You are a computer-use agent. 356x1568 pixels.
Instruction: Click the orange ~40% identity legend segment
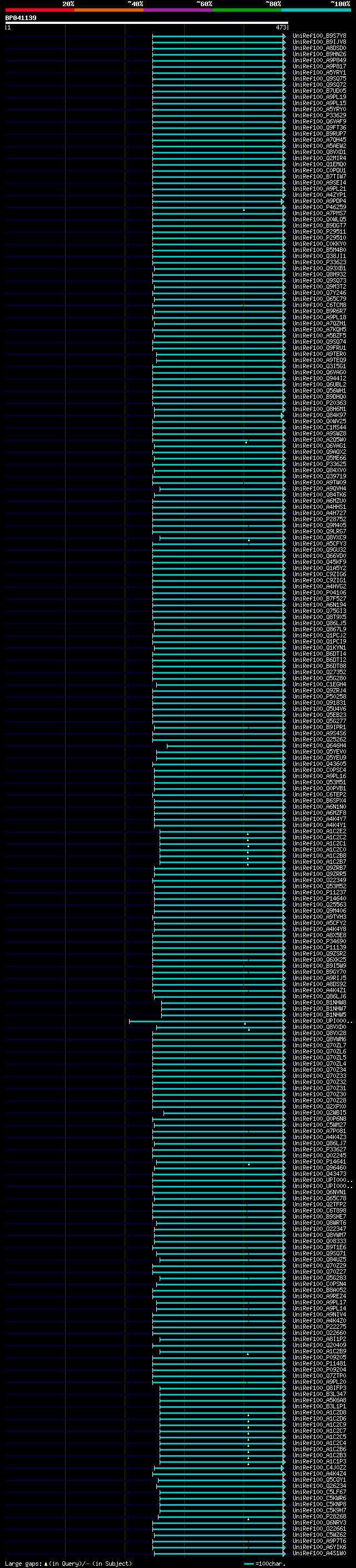pos(109,10)
